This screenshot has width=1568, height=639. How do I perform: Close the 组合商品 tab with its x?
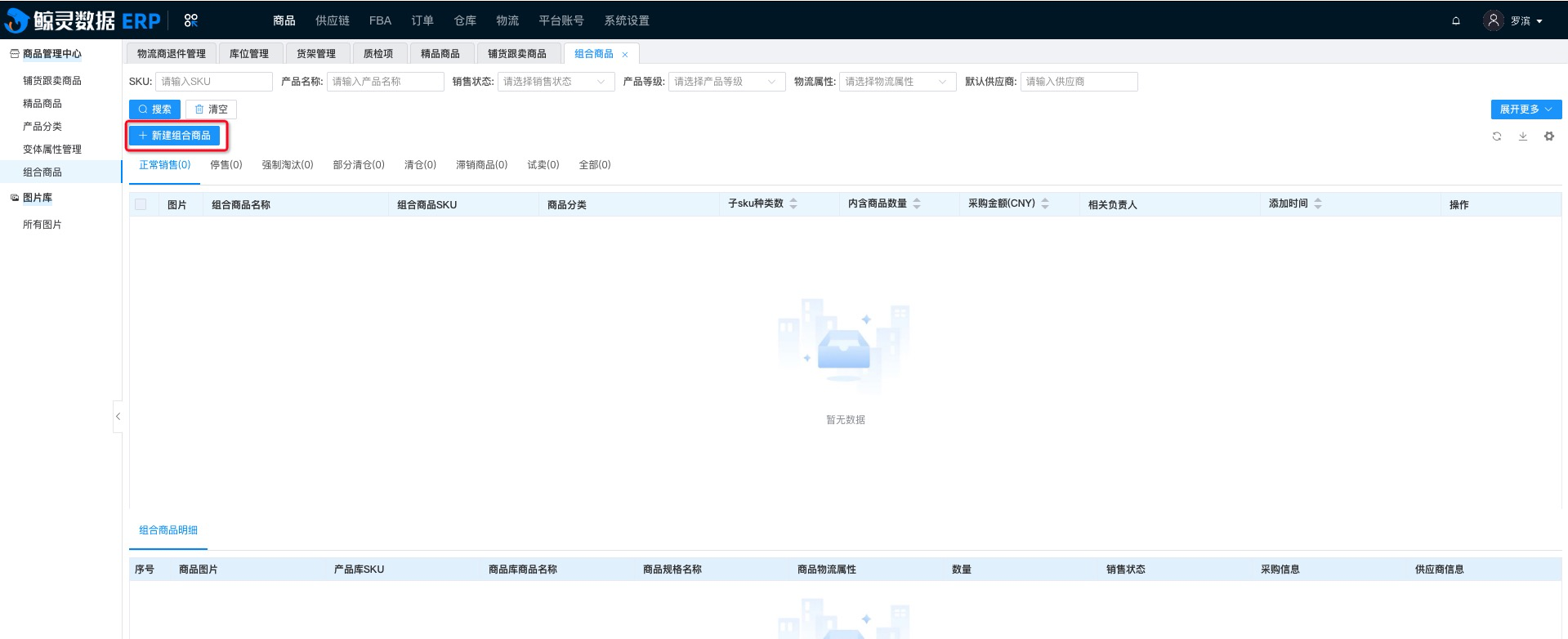pos(625,55)
